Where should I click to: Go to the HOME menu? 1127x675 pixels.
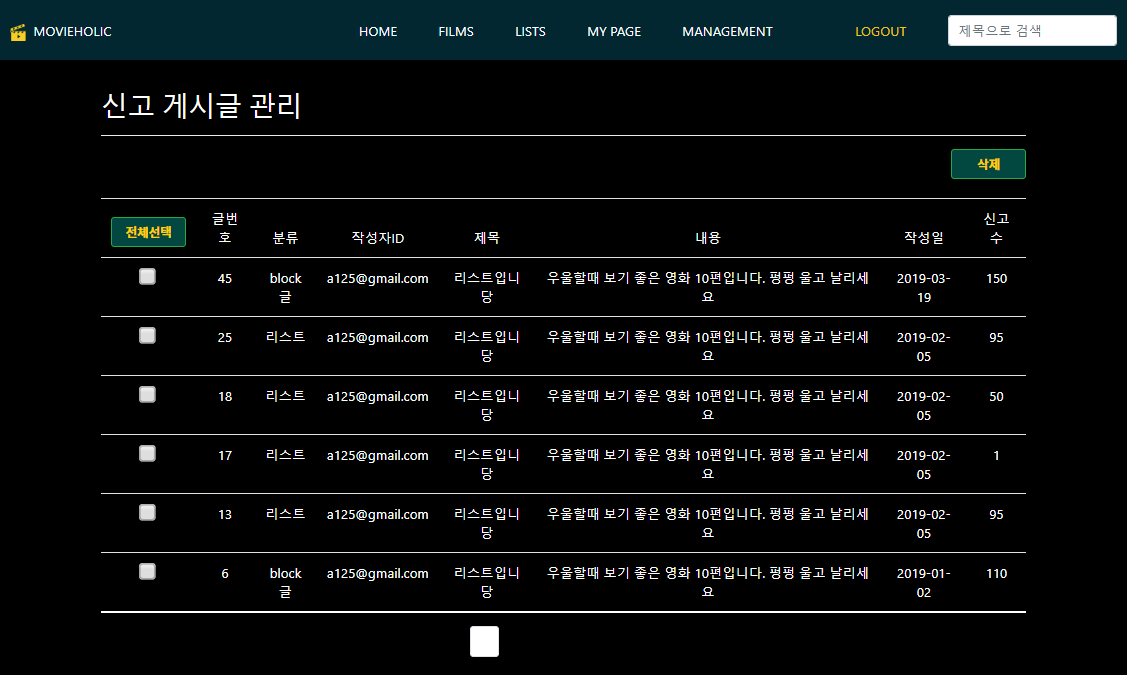378,32
